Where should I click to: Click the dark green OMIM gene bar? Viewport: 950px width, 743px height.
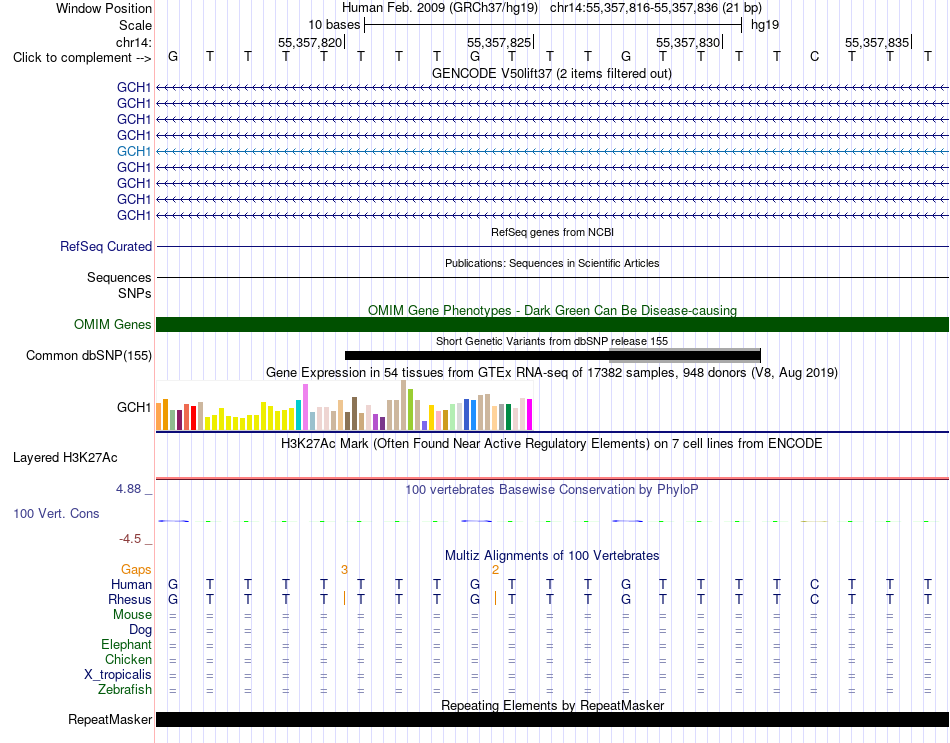point(552,324)
